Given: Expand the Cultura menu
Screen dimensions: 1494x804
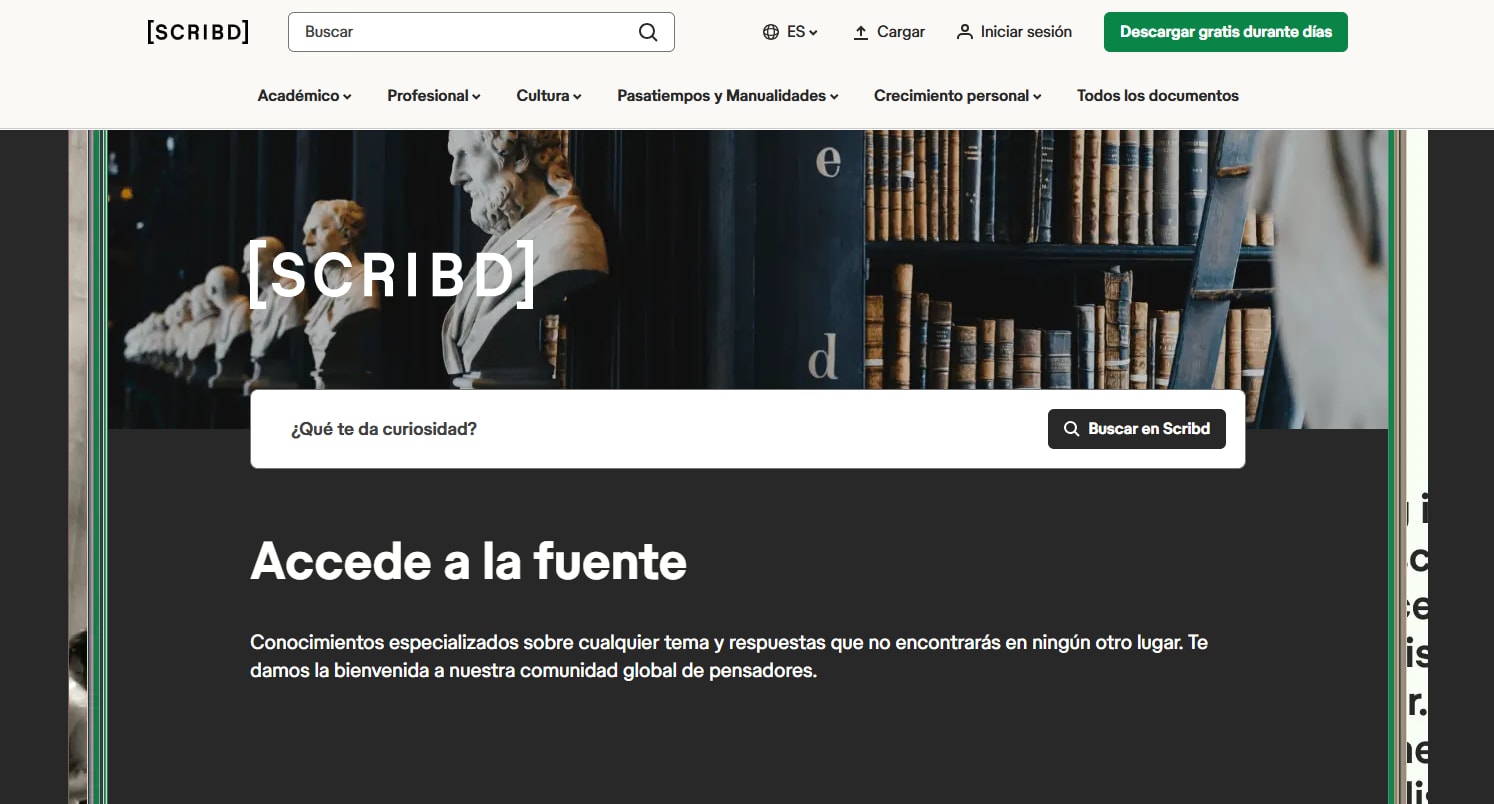Looking at the screenshot, I should [549, 96].
